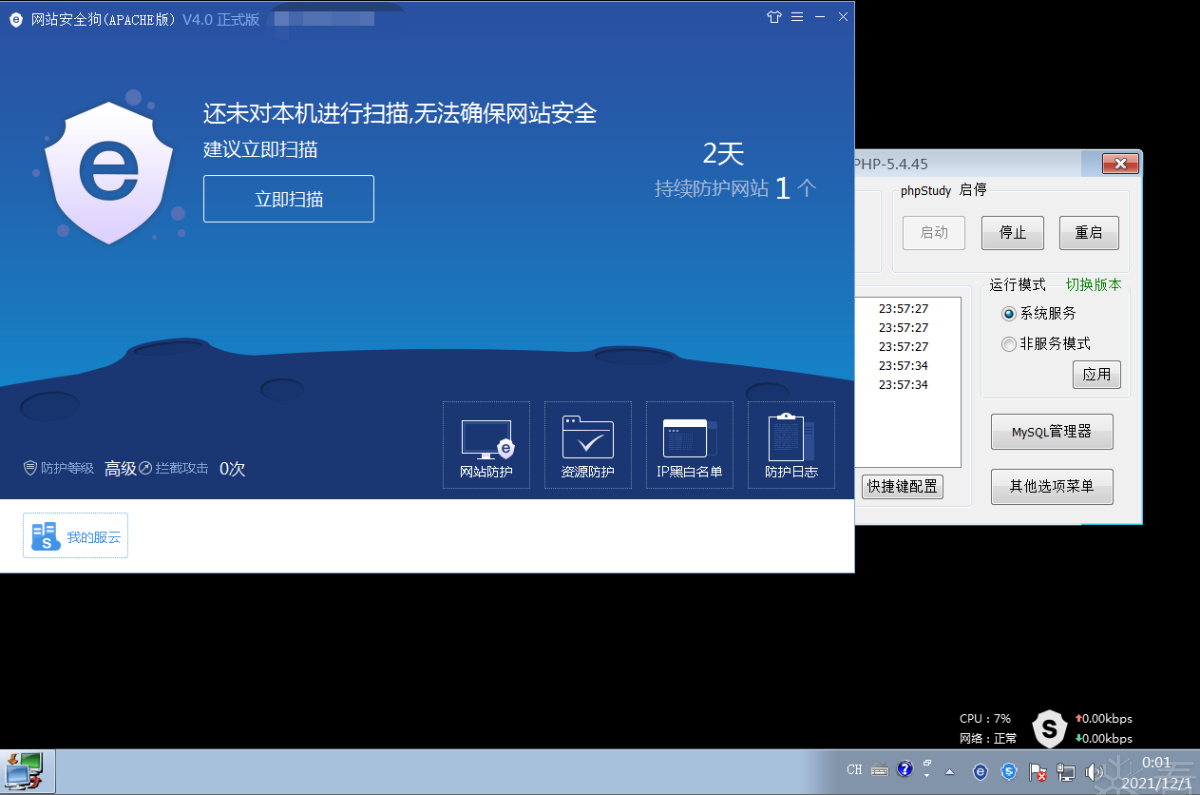Click the SafeDog app icon in title bar
Image resolution: width=1200 pixels, height=795 pixels.
[x=16, y=18]
